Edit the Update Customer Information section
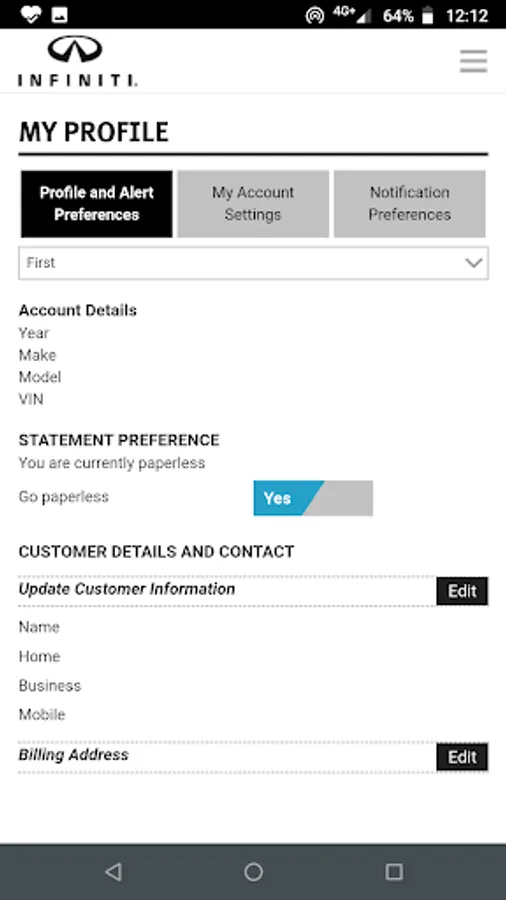This screenshot has height=900, width=506. click(462, 591)
